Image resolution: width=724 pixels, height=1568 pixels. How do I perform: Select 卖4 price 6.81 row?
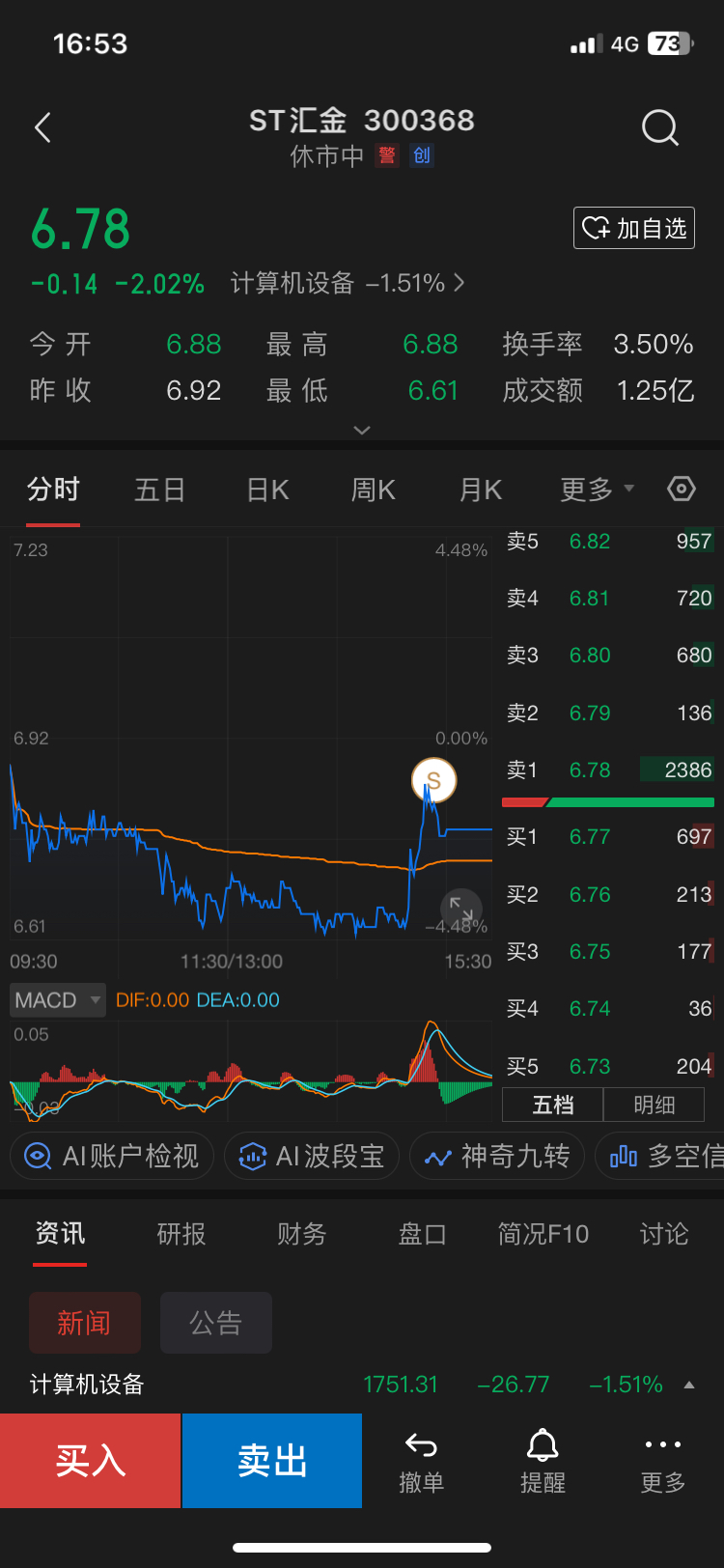610,598
